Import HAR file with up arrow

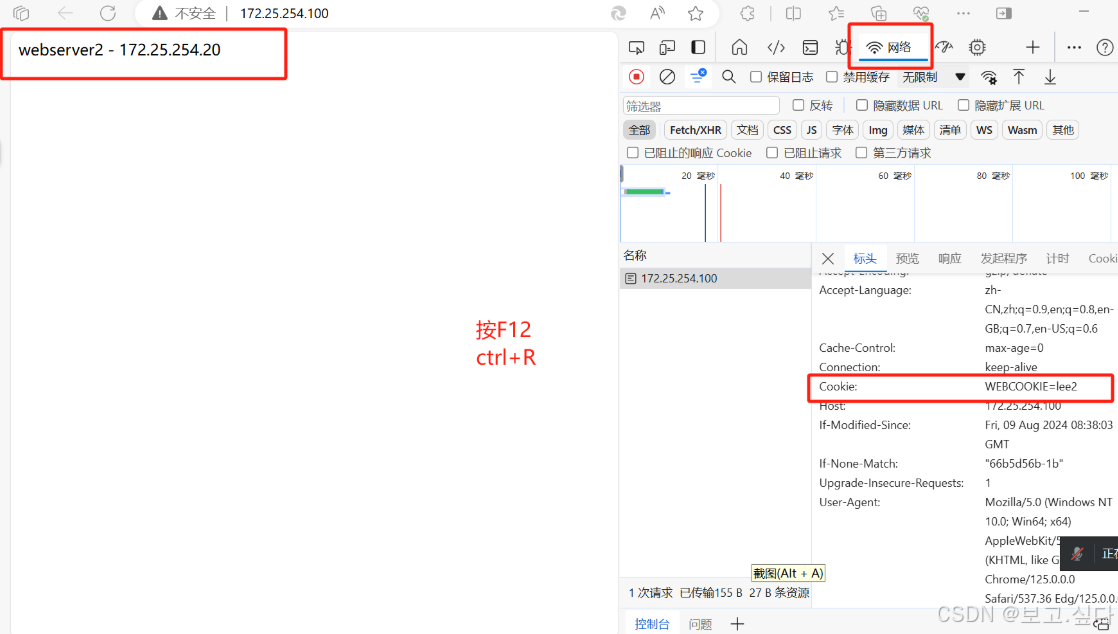[1019, 76]
